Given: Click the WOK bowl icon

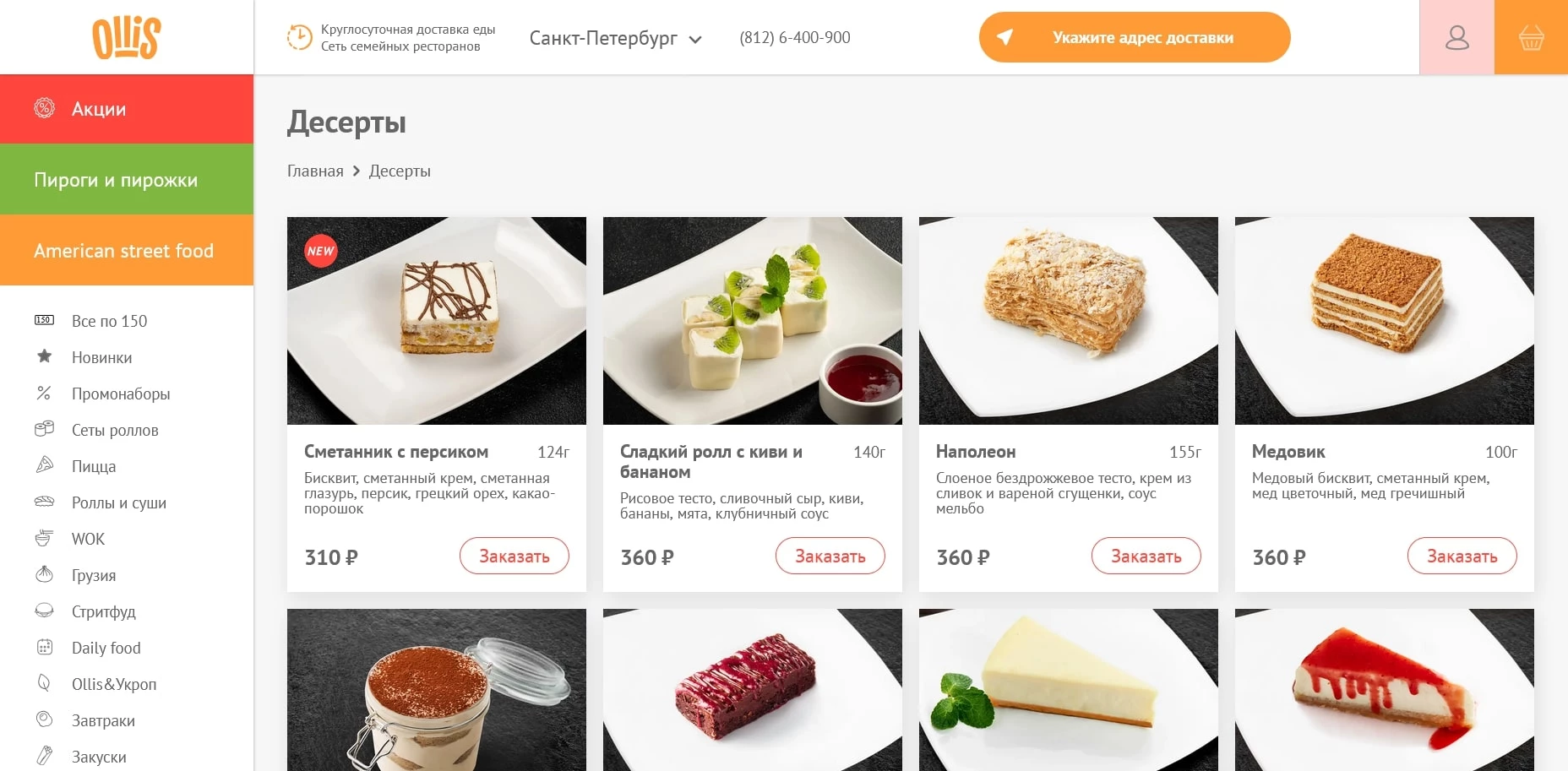Looking at the screenshot, I should point(44,538).
